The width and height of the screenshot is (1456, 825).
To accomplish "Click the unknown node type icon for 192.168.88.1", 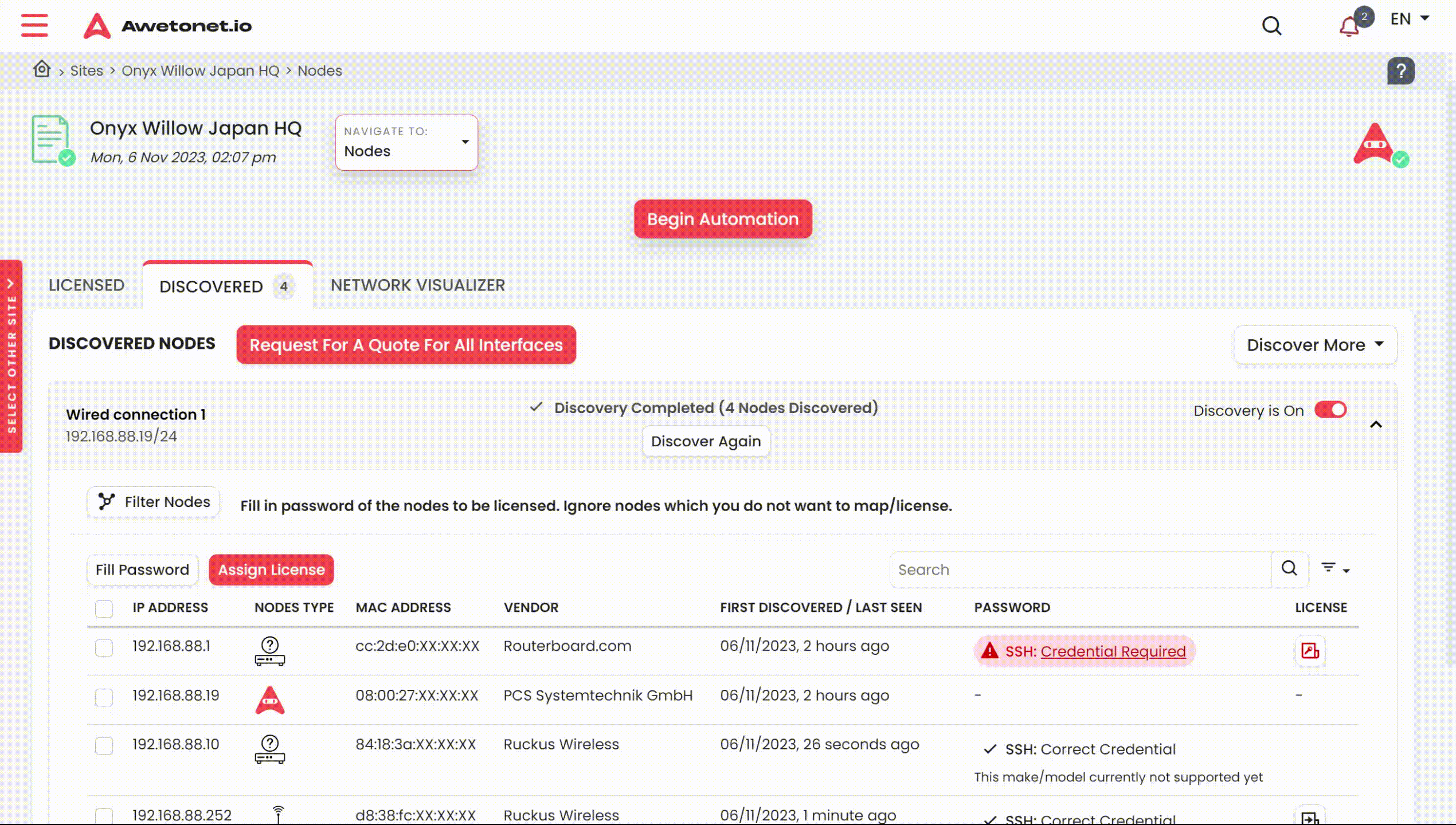I will (x=269, y=650).
